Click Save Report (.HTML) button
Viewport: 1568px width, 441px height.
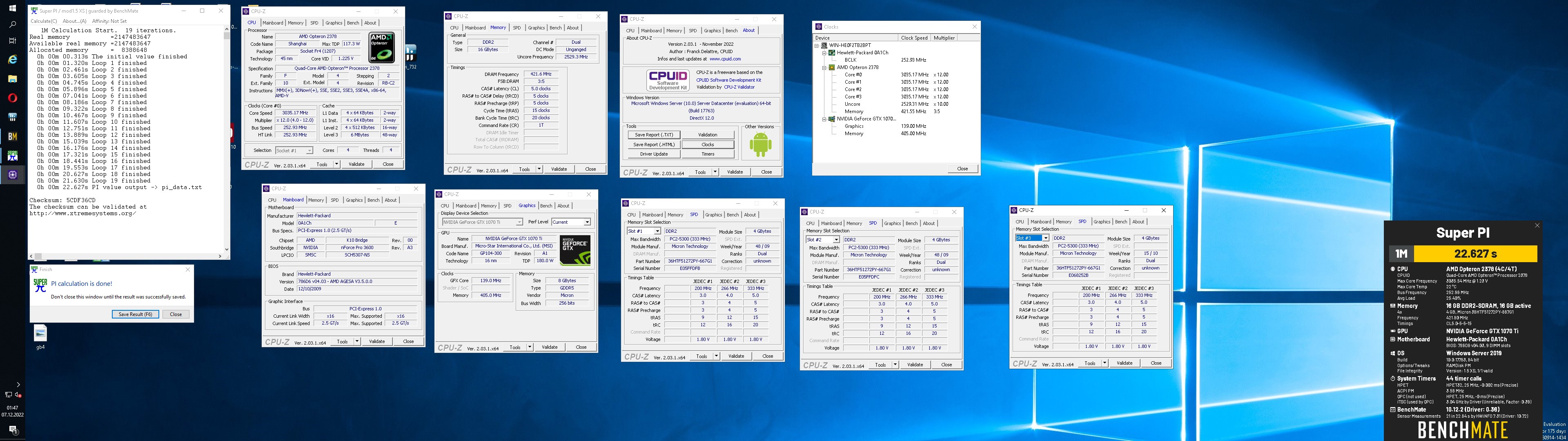(x=654, y=145)
